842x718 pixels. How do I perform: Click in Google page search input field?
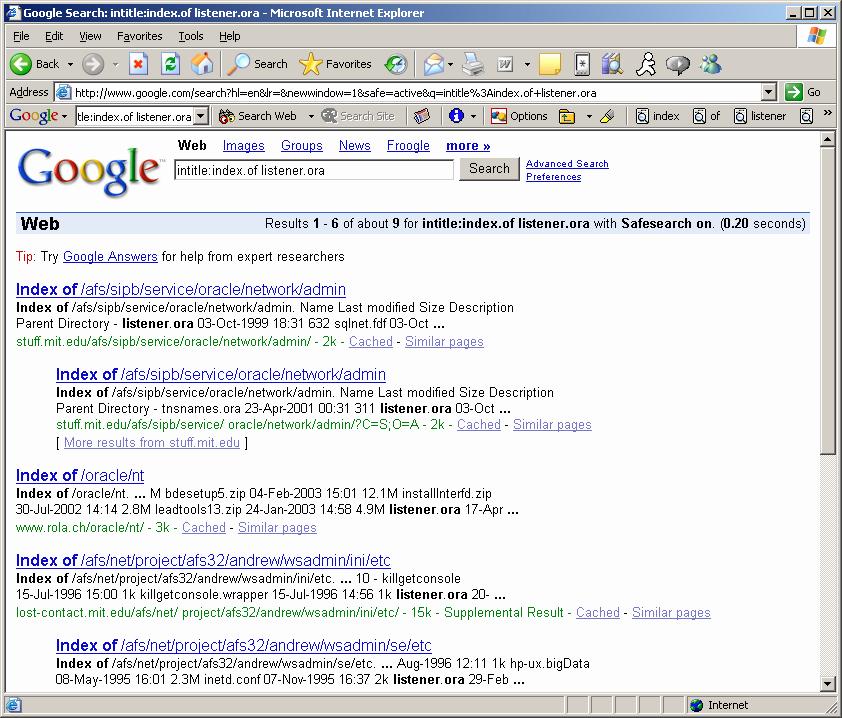point(314,170)
